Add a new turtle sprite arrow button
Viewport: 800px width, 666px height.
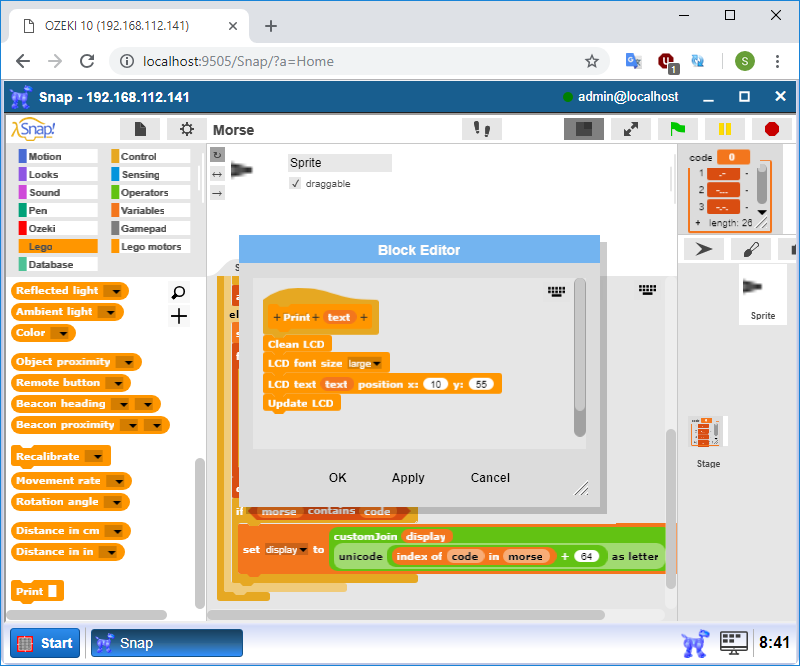click(x=704, y=249)
